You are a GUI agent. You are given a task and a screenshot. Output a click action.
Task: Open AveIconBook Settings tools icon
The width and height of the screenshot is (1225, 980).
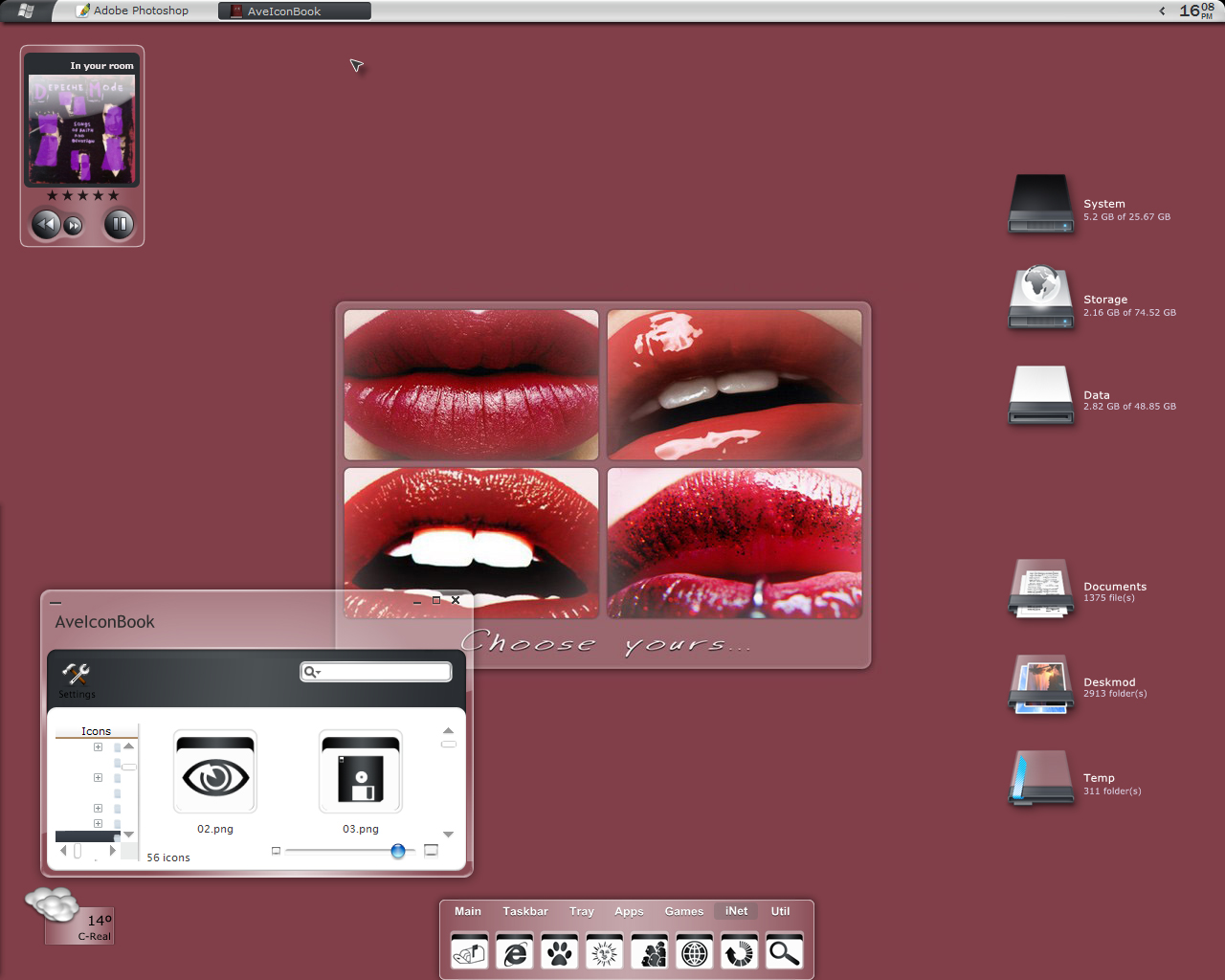point(77,679)
